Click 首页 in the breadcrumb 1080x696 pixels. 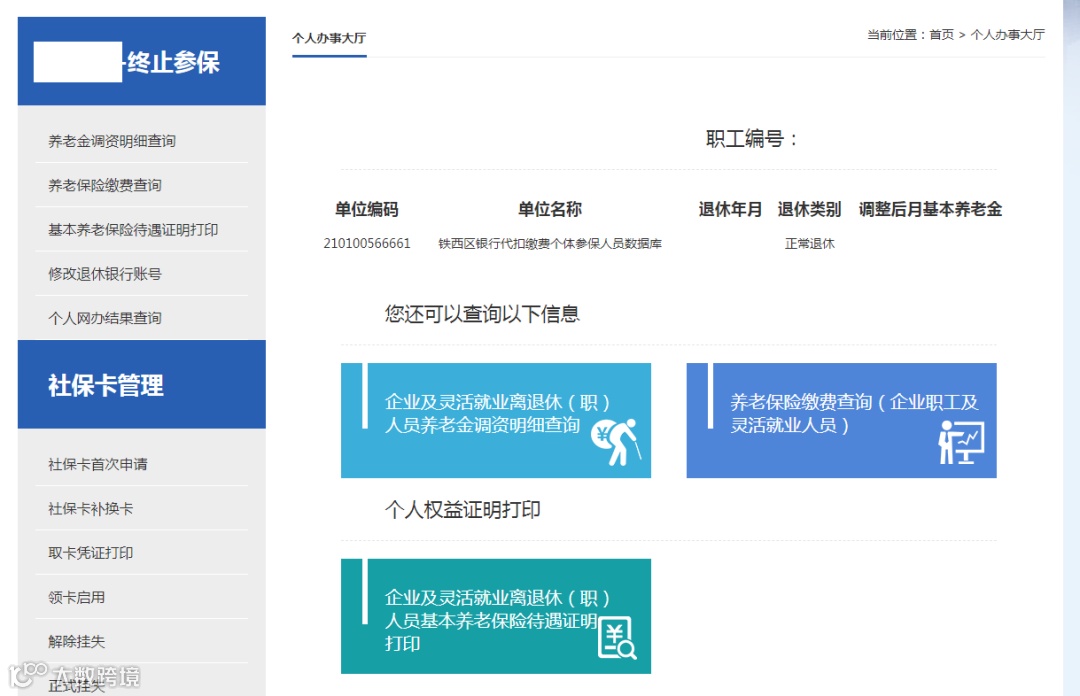pyautogui.click(x=942, y=34)
